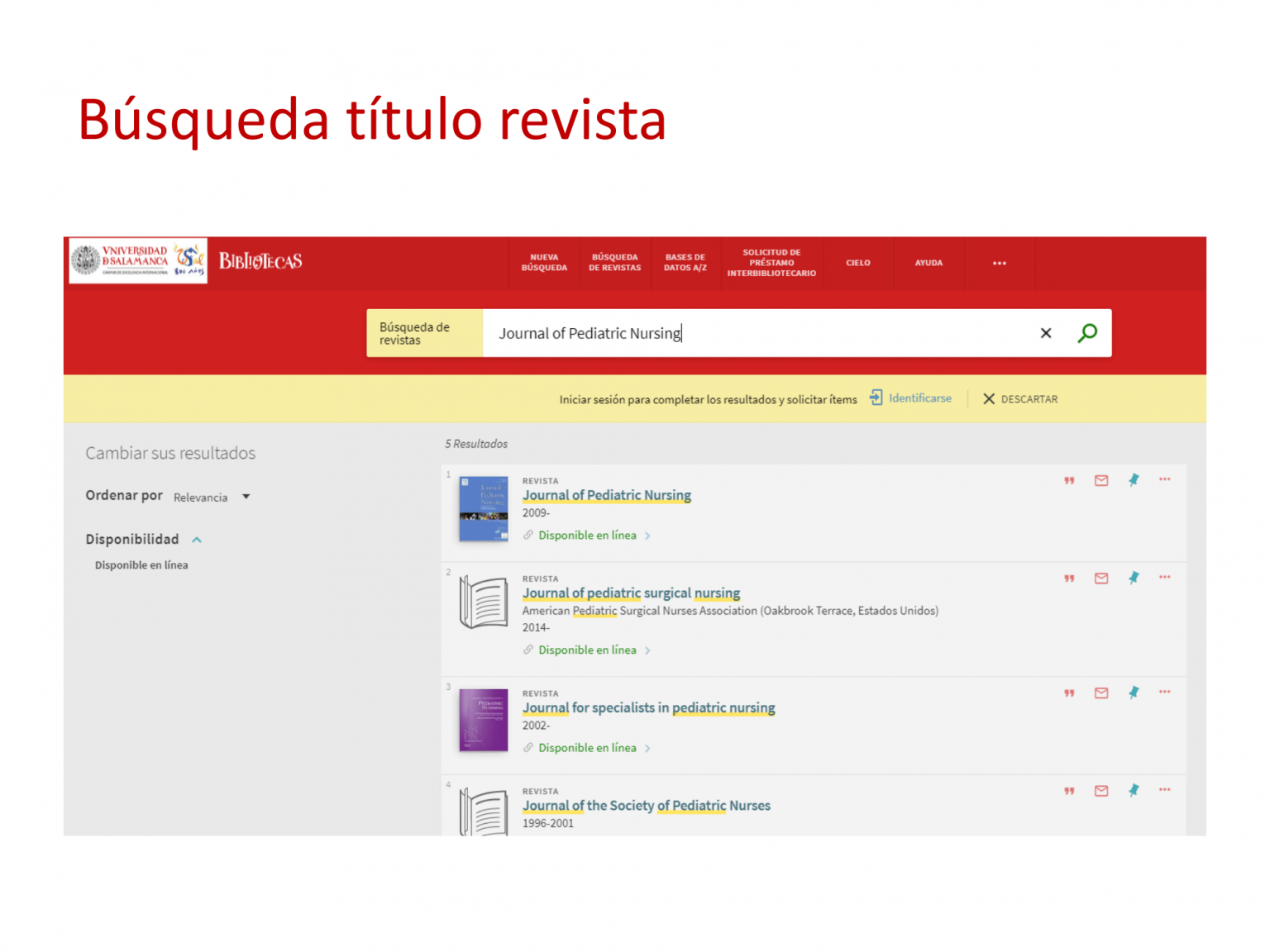Open Nueva Búsqueda in the top menu
The image size is (1270, 952).
tap(544, 263)
